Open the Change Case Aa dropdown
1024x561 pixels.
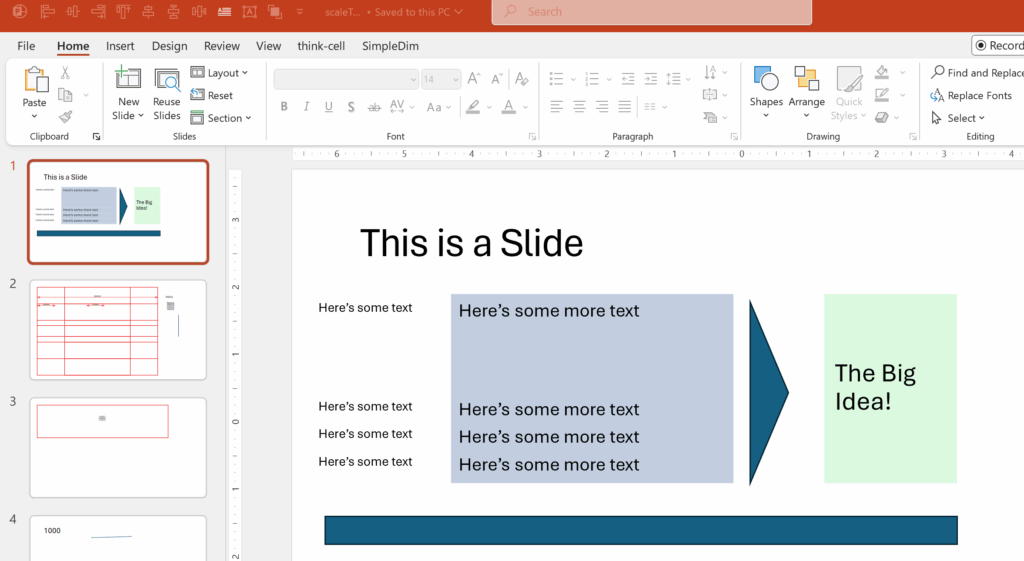(x=438, y=107)
